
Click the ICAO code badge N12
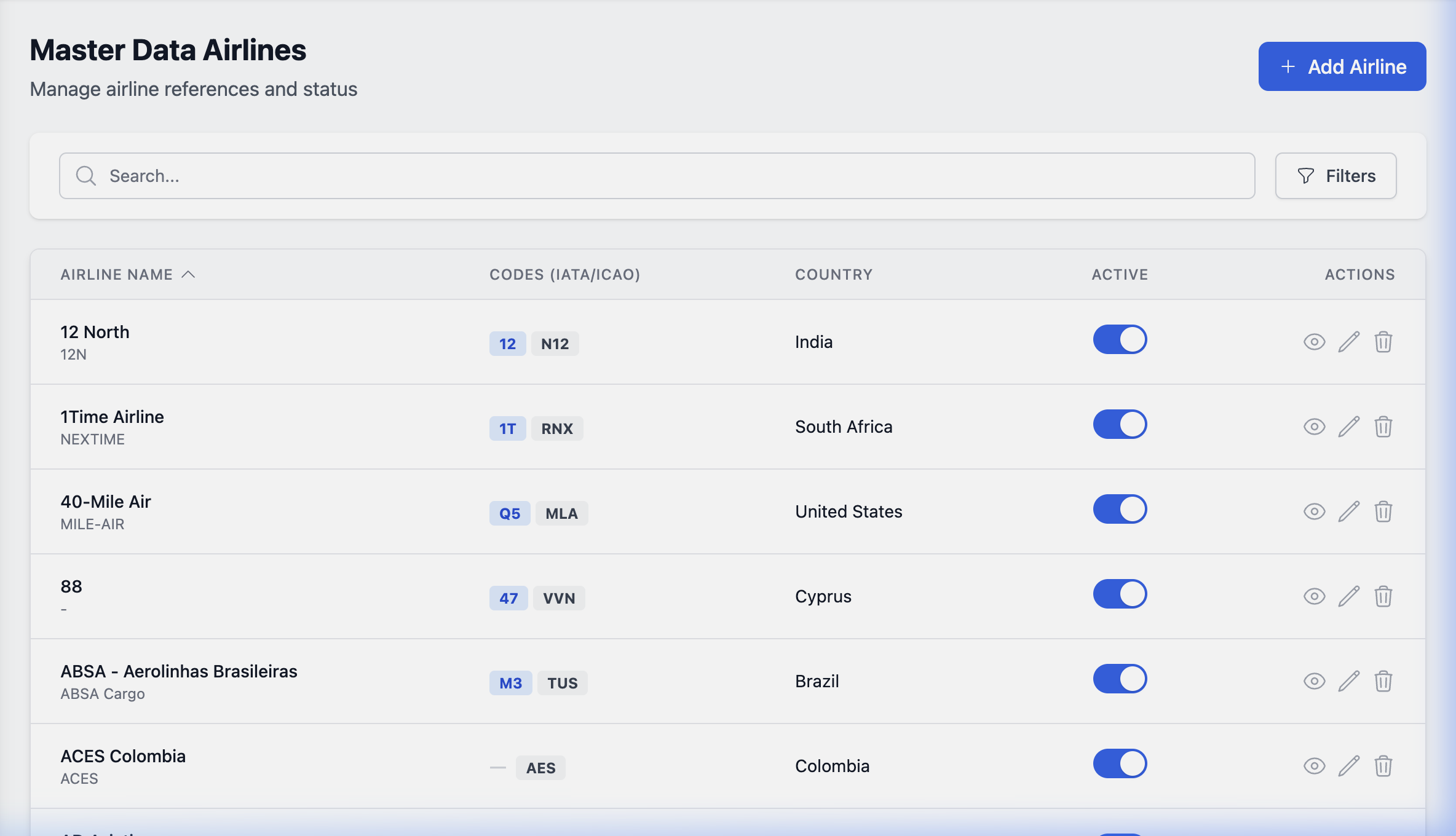click(x=555, y=344)
